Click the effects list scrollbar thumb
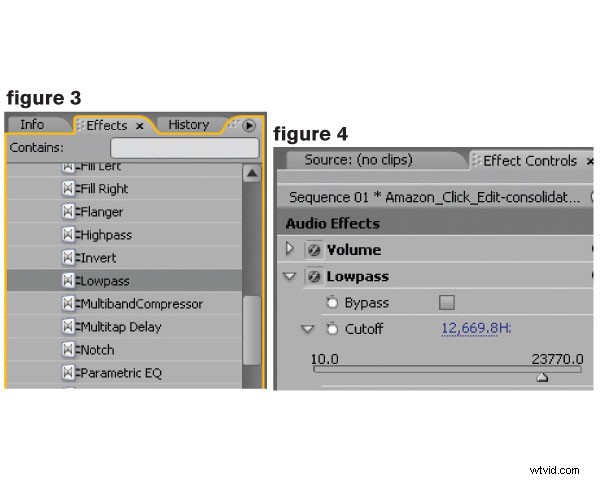 (252, 330)
